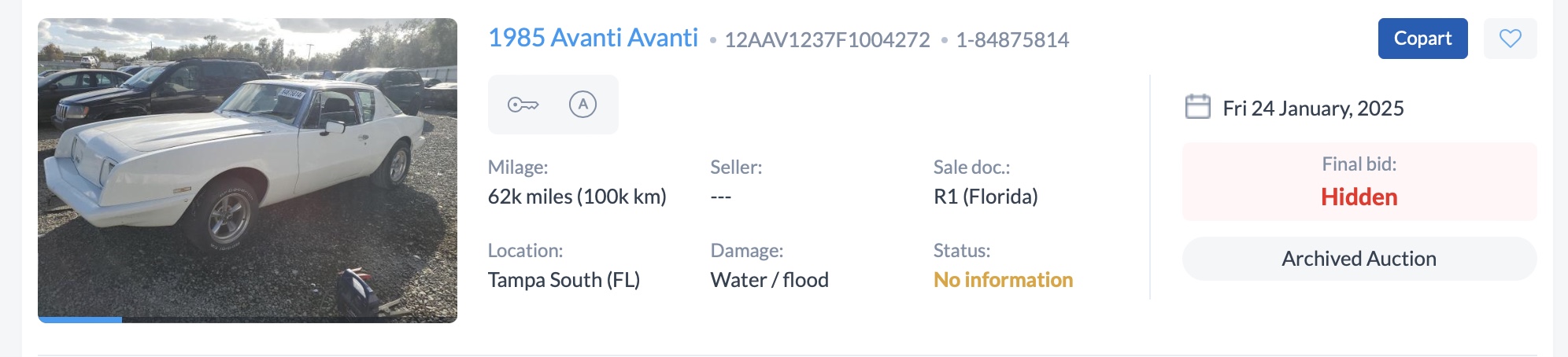Click the 62k miles mileage value
Image resolution: width=1568 pixels, height=357 pixels.
pos(577,197)
